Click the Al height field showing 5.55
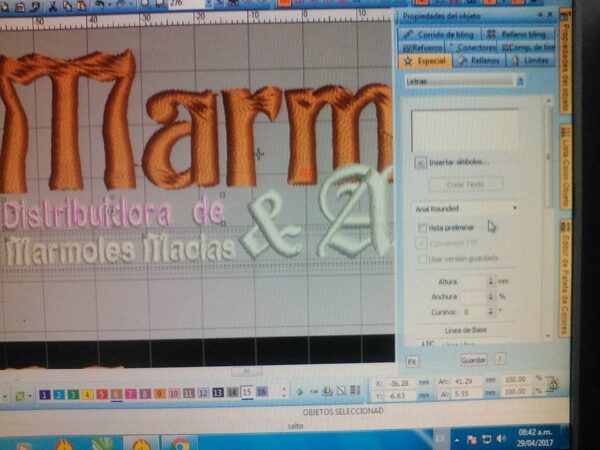Viewport: 600px width, 450px height. click(x=467, y=394)
